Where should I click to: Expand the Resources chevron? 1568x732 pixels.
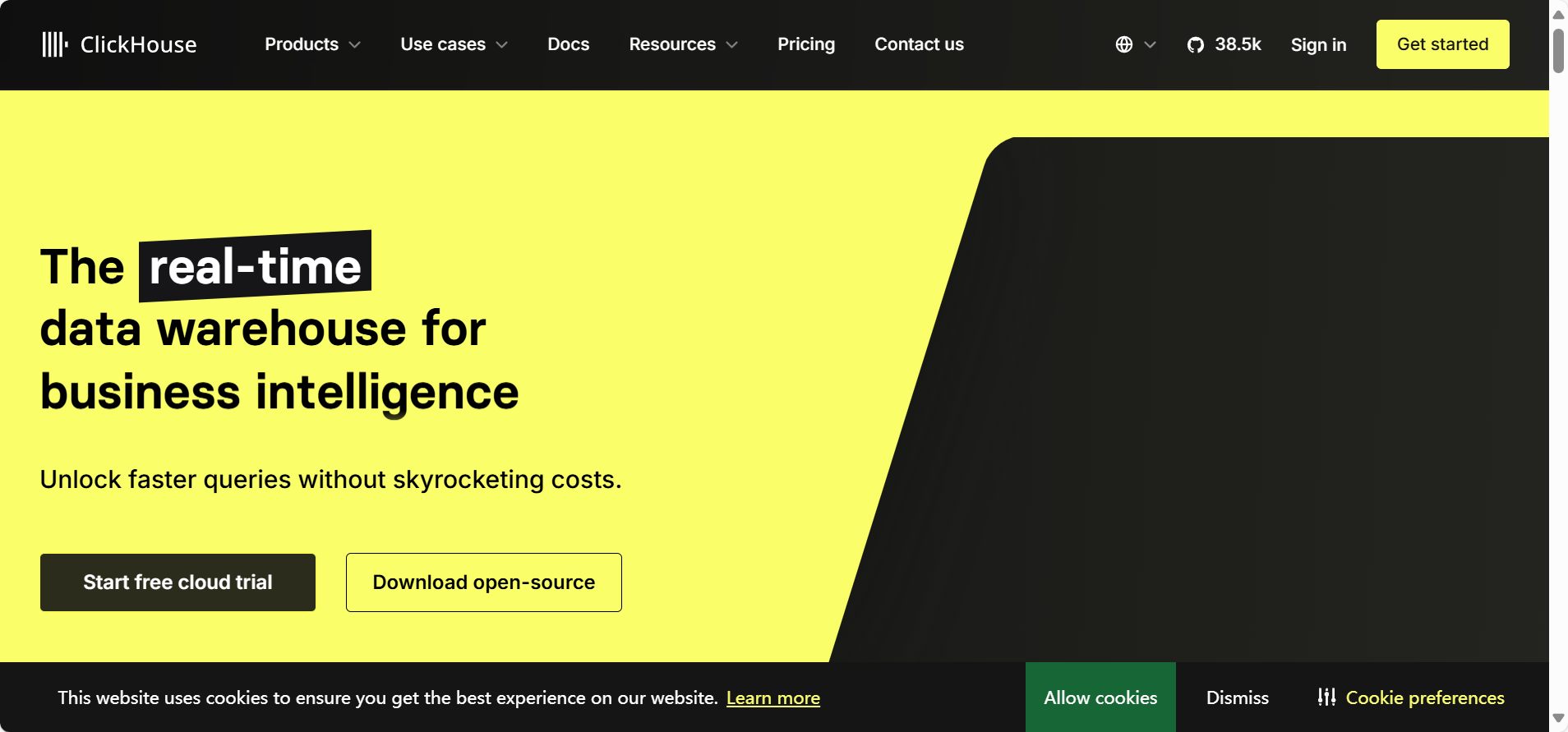pyautogui.click(x=732, y=44)
